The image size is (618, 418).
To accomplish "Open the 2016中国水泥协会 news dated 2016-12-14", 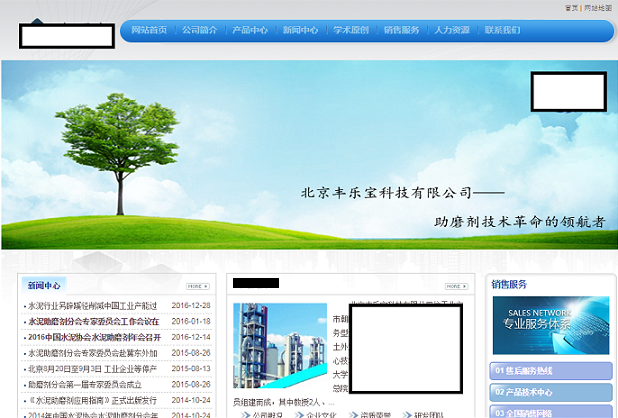I will click(x=92, y=337).
